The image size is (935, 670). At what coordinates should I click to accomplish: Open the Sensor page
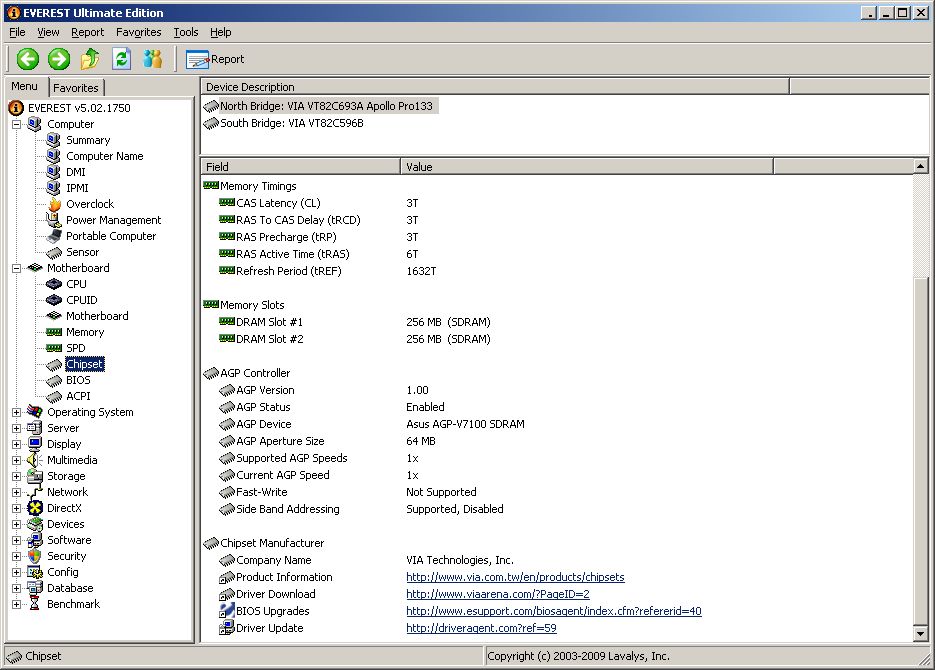82,252
